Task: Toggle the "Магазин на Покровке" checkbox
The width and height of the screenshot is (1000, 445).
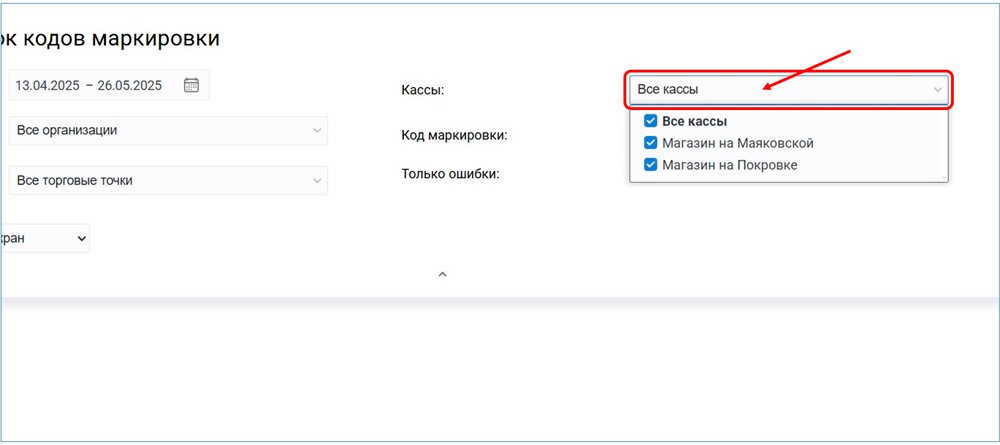Action: [650, 165]
